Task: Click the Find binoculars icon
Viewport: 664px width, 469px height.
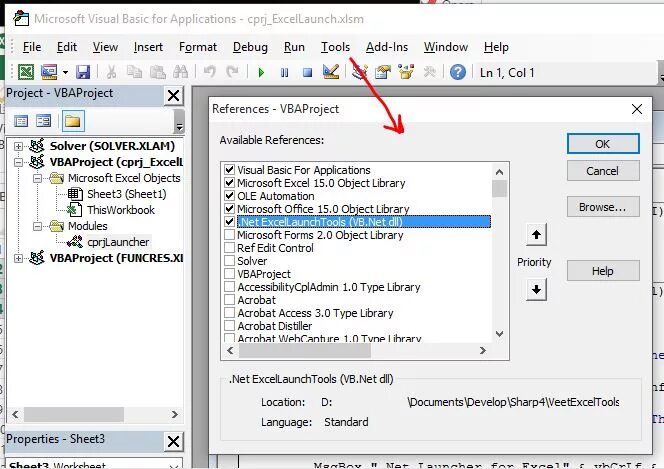Action: 181,72
